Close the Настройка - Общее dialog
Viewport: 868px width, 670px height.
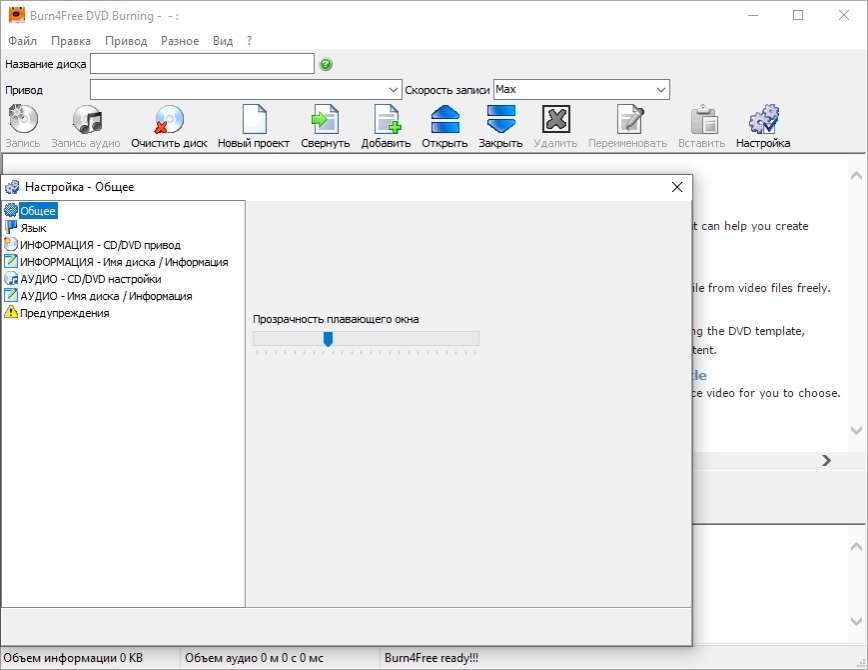point(677,187)
